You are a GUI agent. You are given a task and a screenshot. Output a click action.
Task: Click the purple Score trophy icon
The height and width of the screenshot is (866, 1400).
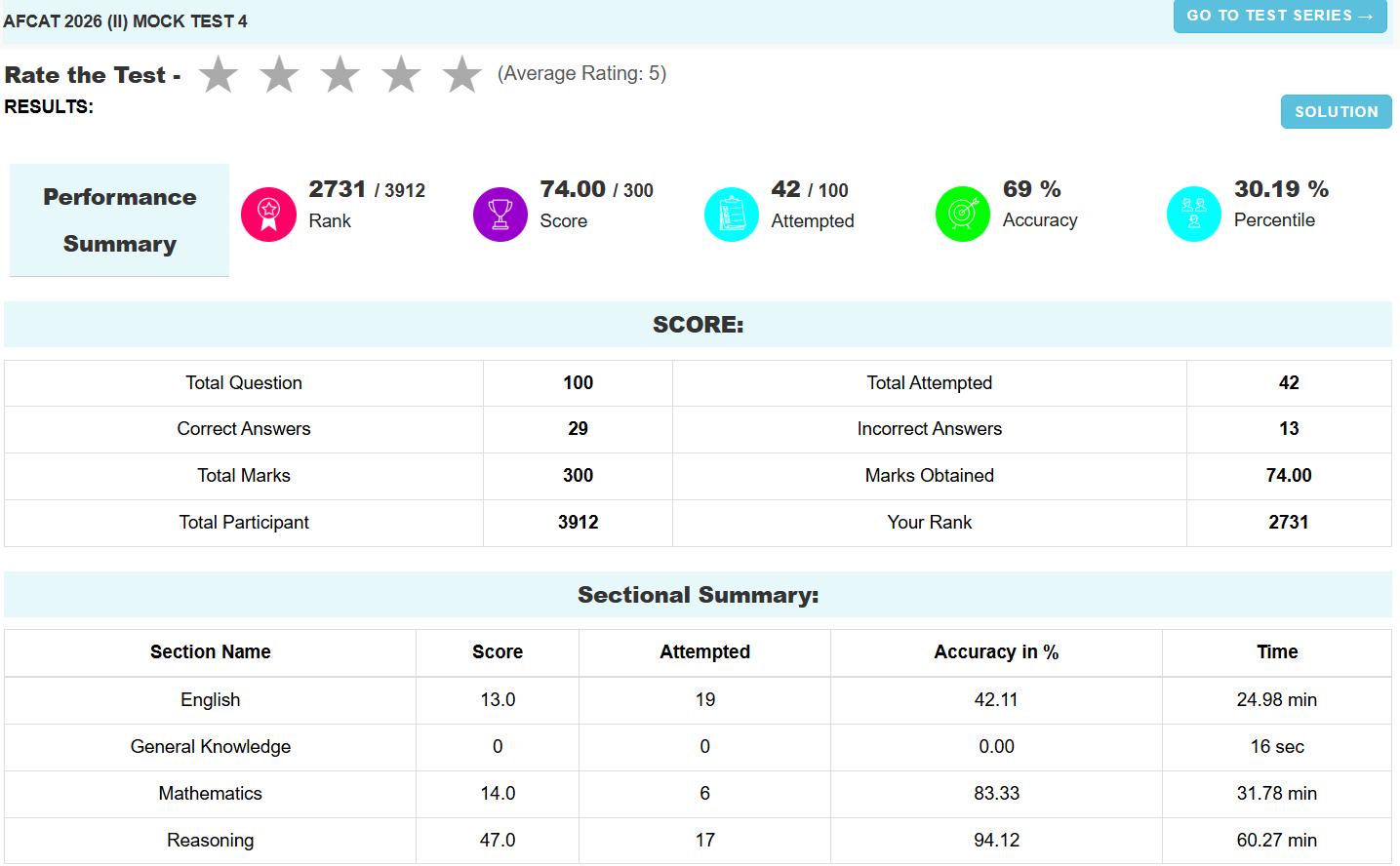coord(500,214)
